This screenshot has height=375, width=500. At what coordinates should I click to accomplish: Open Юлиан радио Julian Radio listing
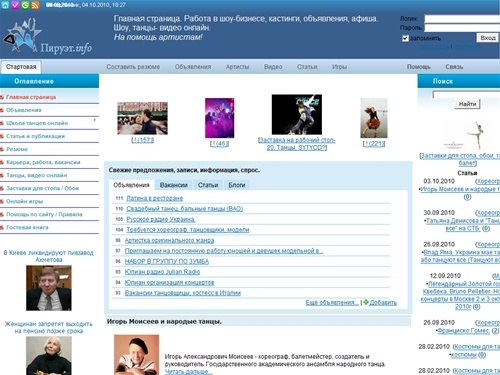tap(162, 272)
